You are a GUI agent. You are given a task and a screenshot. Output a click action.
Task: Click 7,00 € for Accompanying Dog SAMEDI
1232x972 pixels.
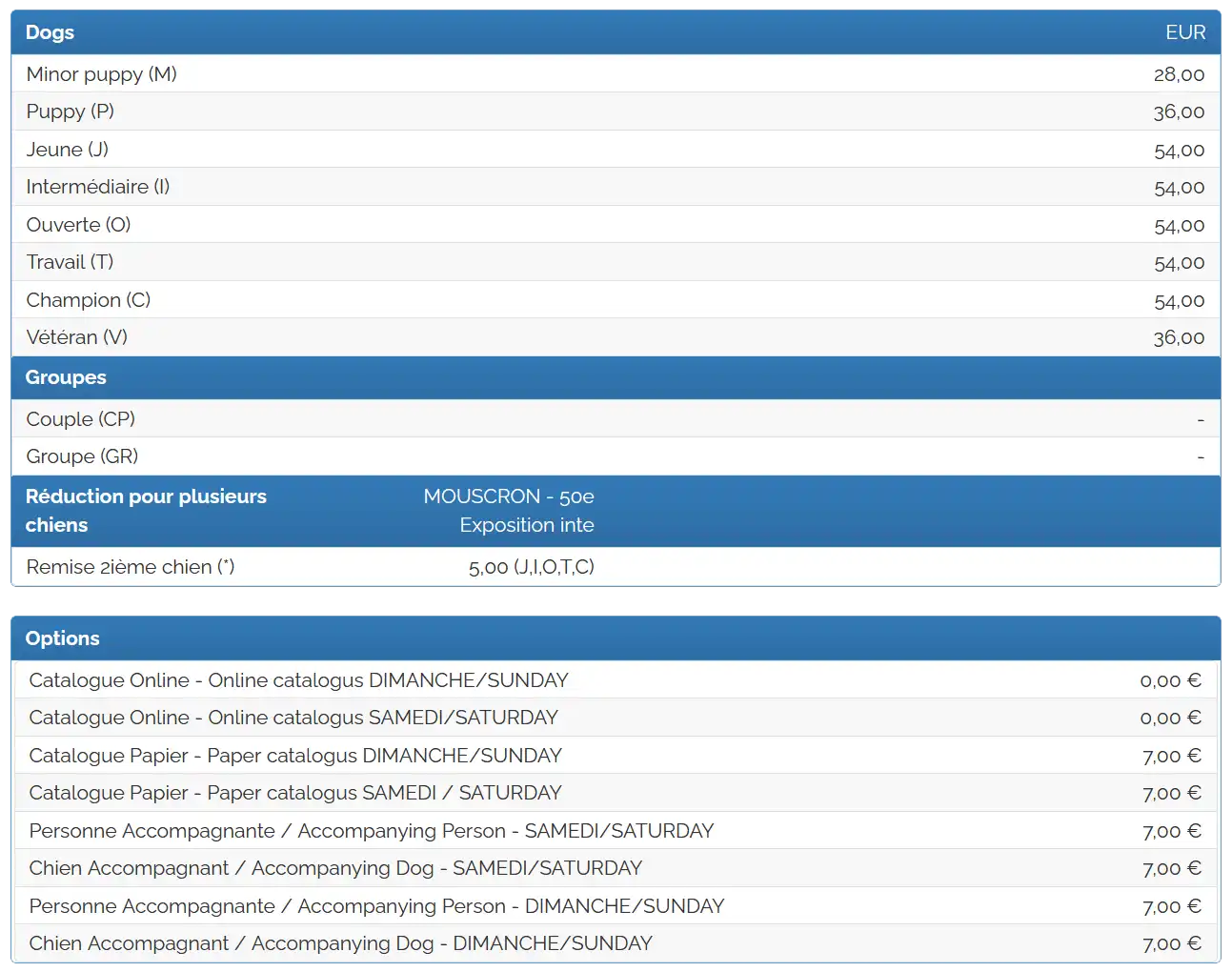coord(1172,868)
